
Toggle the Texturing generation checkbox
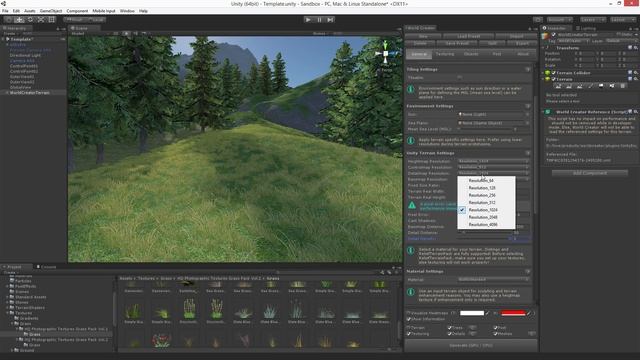tap(409, 334)
